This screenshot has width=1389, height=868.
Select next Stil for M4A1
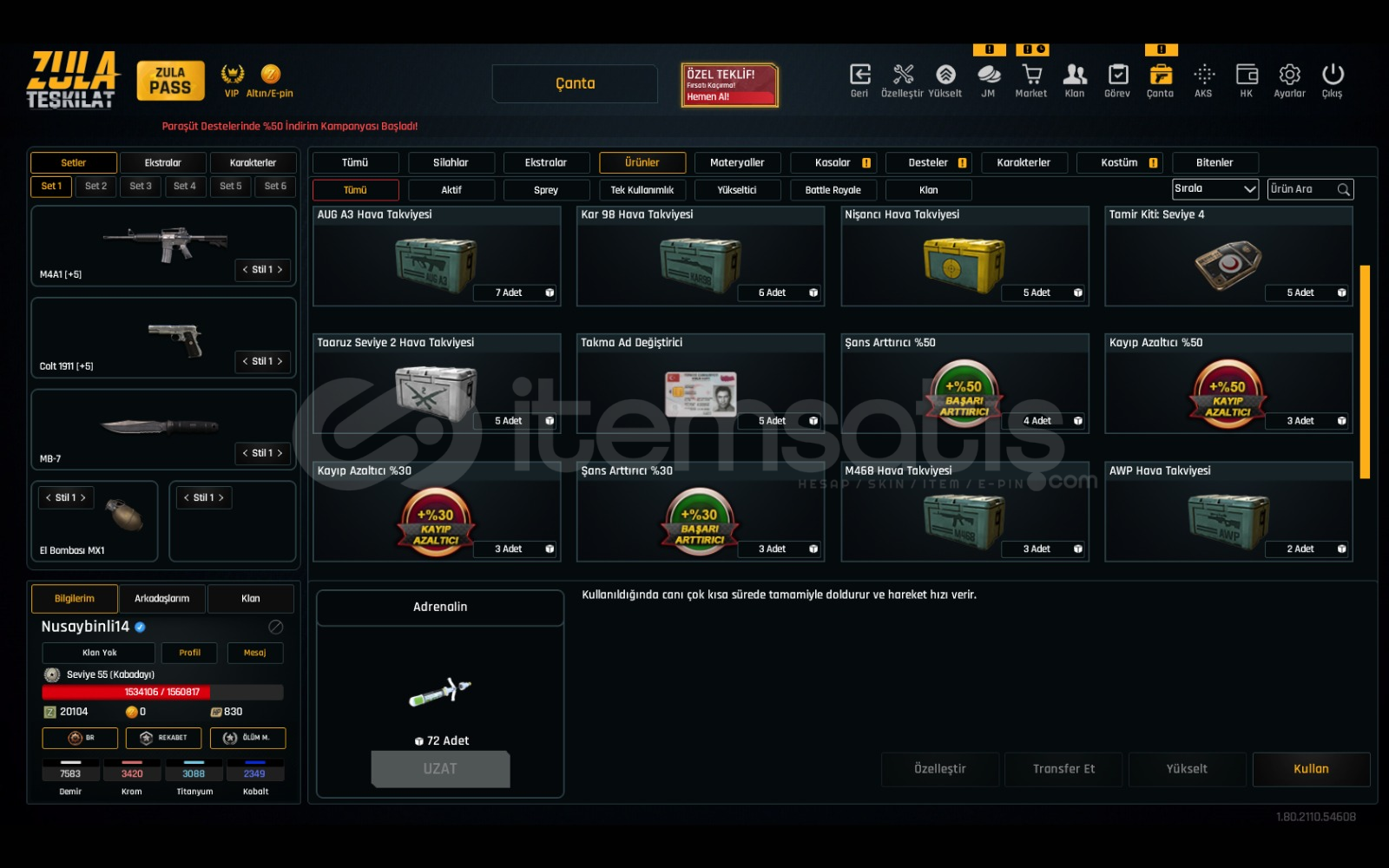pyautogui.click(x=280, y=270)
